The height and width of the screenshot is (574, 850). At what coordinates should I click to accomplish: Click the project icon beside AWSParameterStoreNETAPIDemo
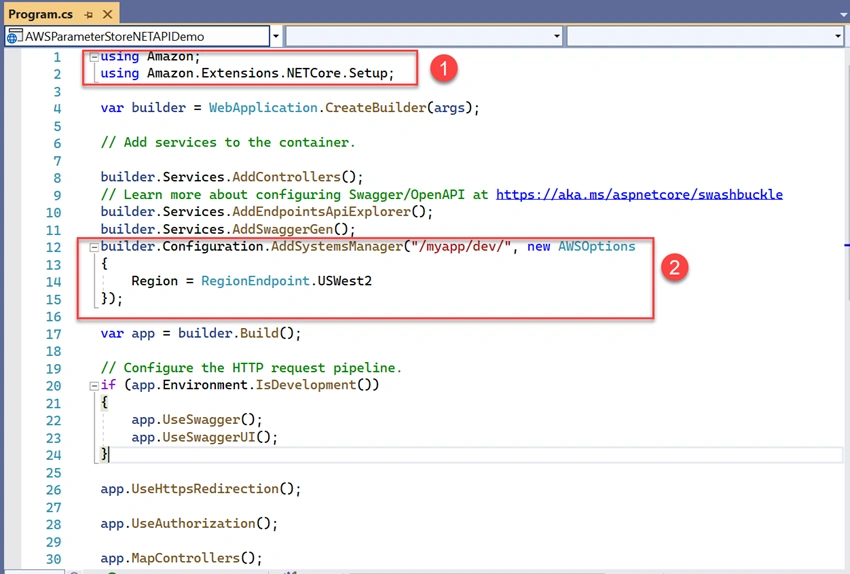click(x=14, y=36)
